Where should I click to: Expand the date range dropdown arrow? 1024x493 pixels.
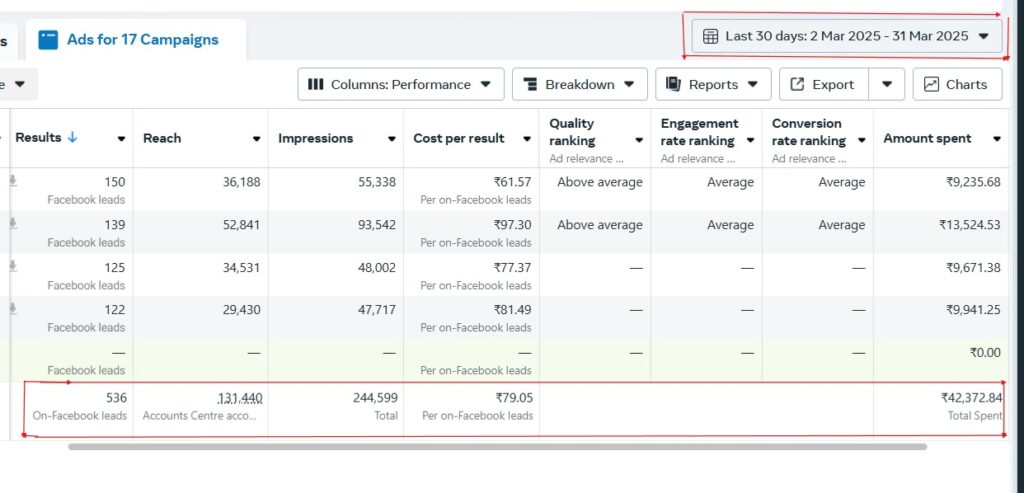tap(984, 37)
